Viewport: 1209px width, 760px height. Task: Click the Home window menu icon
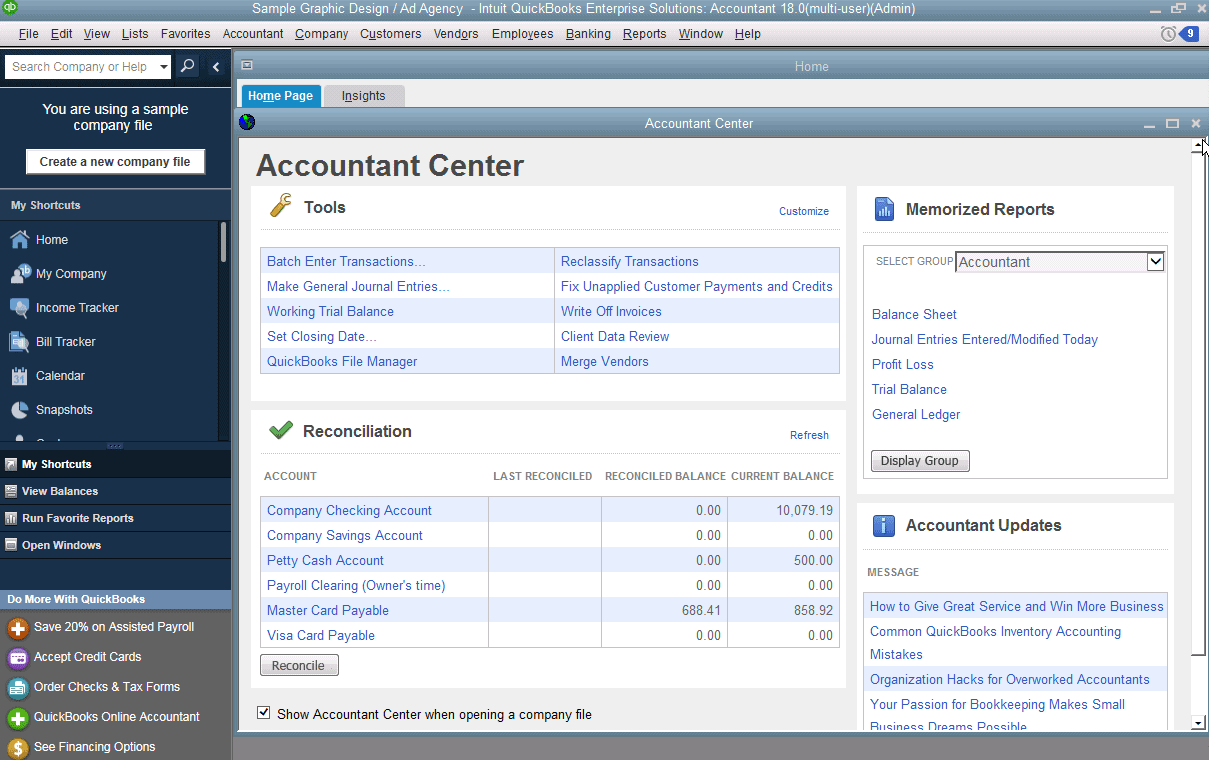click(247, 66)
